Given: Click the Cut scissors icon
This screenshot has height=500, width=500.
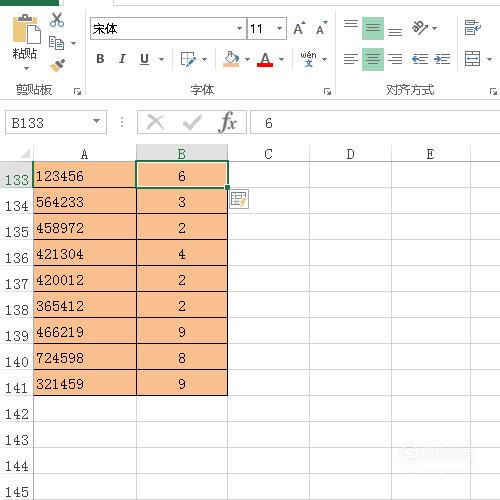Looking at the screenshot, I should click(x=57, y=20).
